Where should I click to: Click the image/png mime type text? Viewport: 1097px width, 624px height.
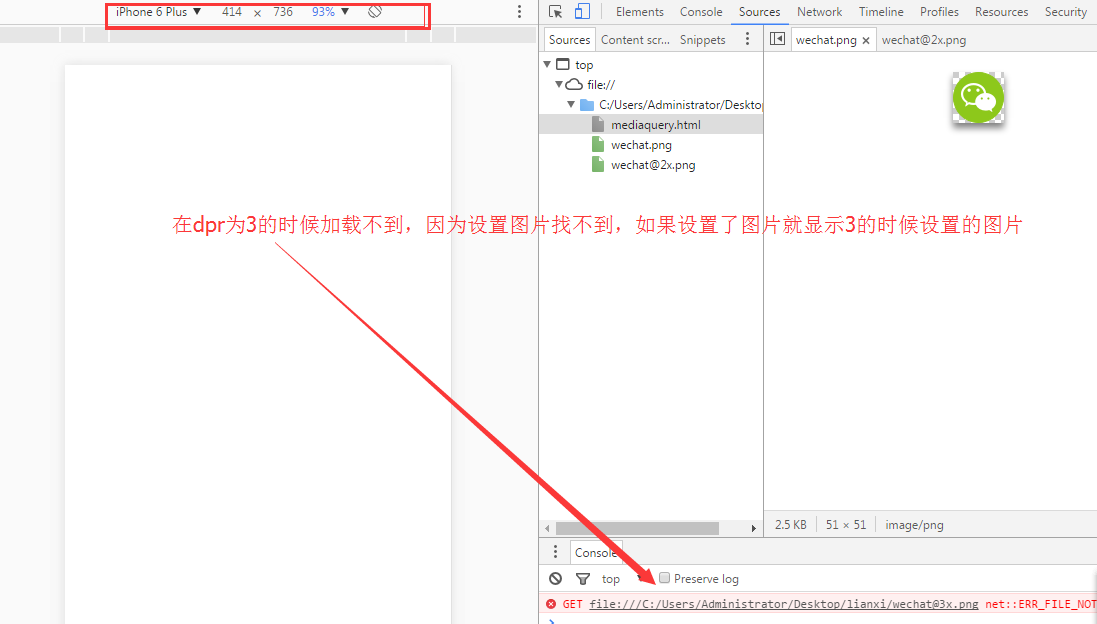(x=914, y=525)
